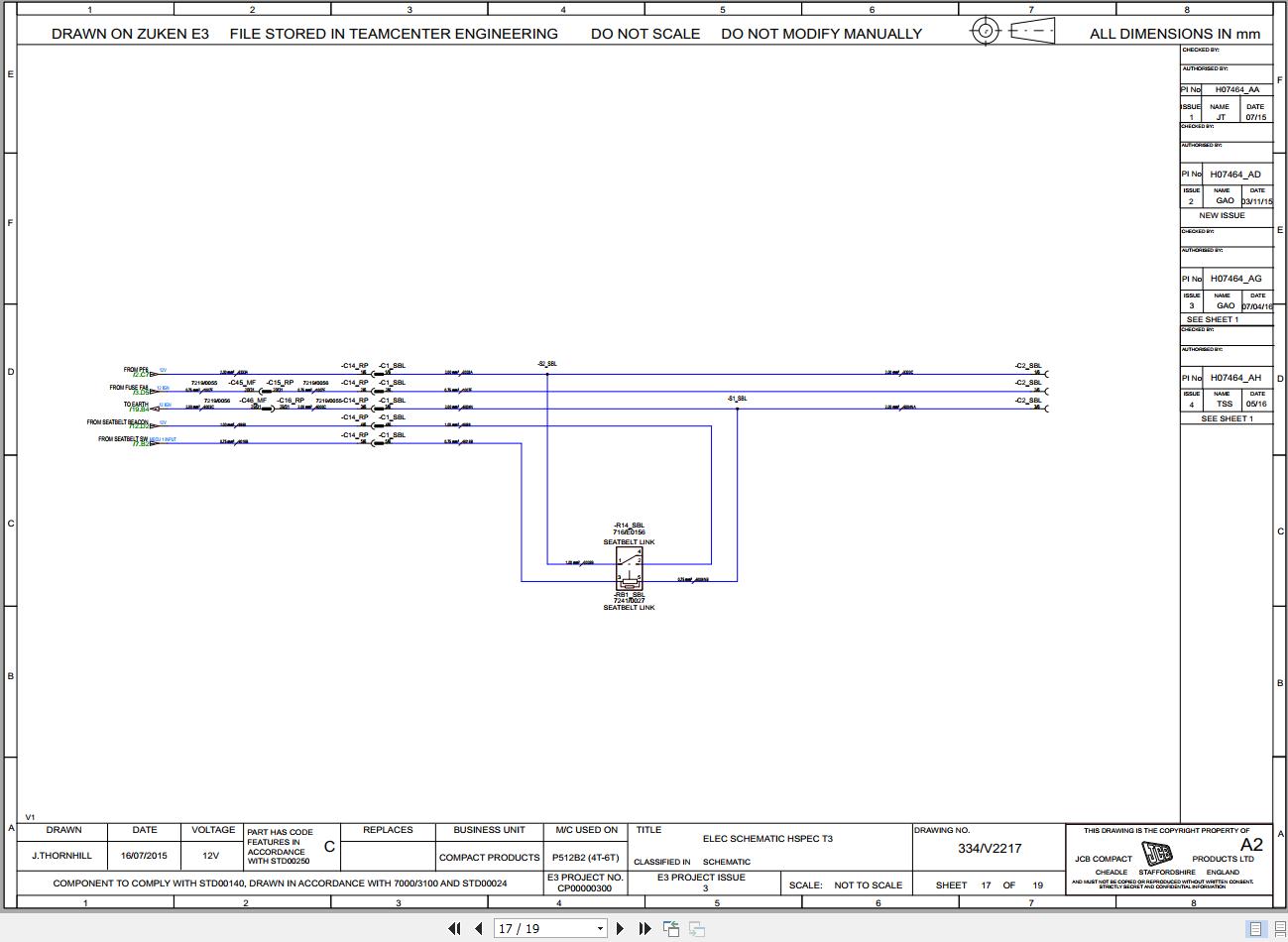Click 'CP00000300' project number

pos(584,887)
